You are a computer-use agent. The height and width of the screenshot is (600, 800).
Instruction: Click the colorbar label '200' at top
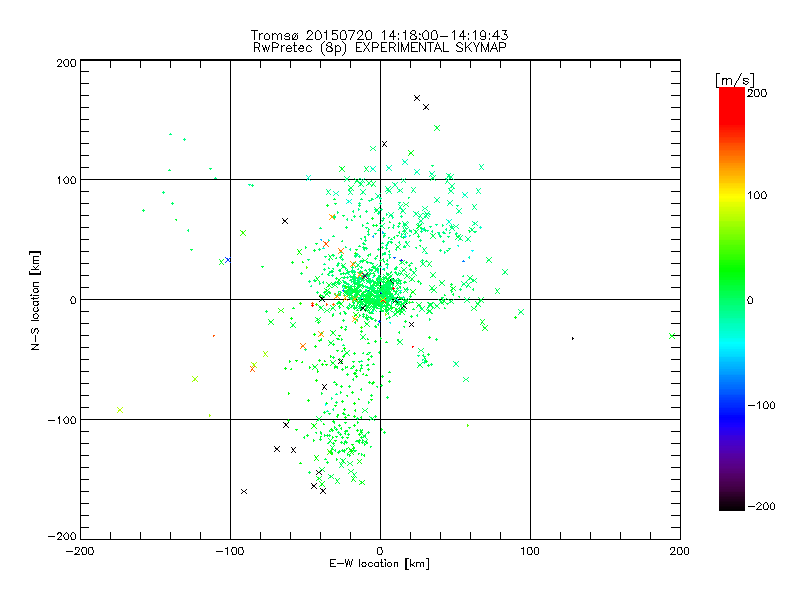(x=757, y=92)
